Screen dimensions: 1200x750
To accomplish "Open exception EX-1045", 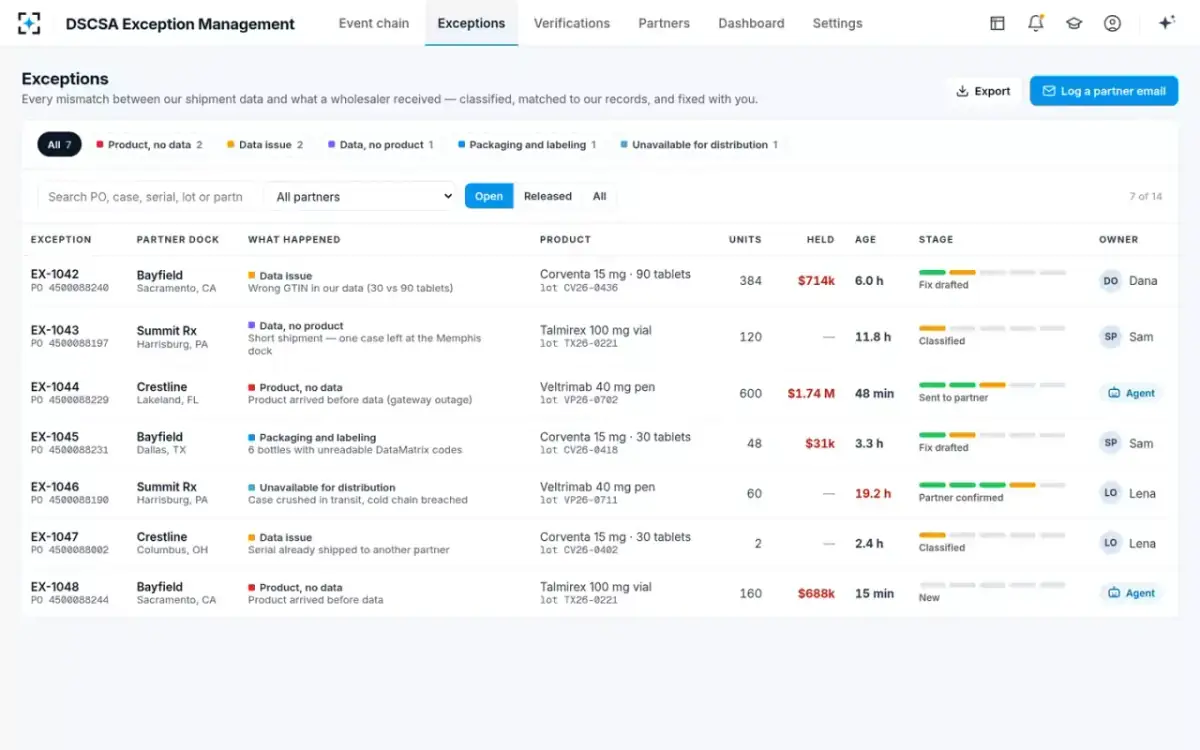I will coord(55,437).
